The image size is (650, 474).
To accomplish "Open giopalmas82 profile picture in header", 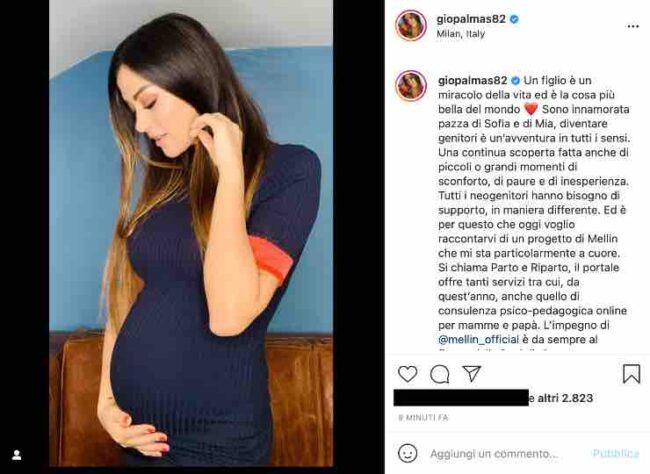I will point(411,26).
